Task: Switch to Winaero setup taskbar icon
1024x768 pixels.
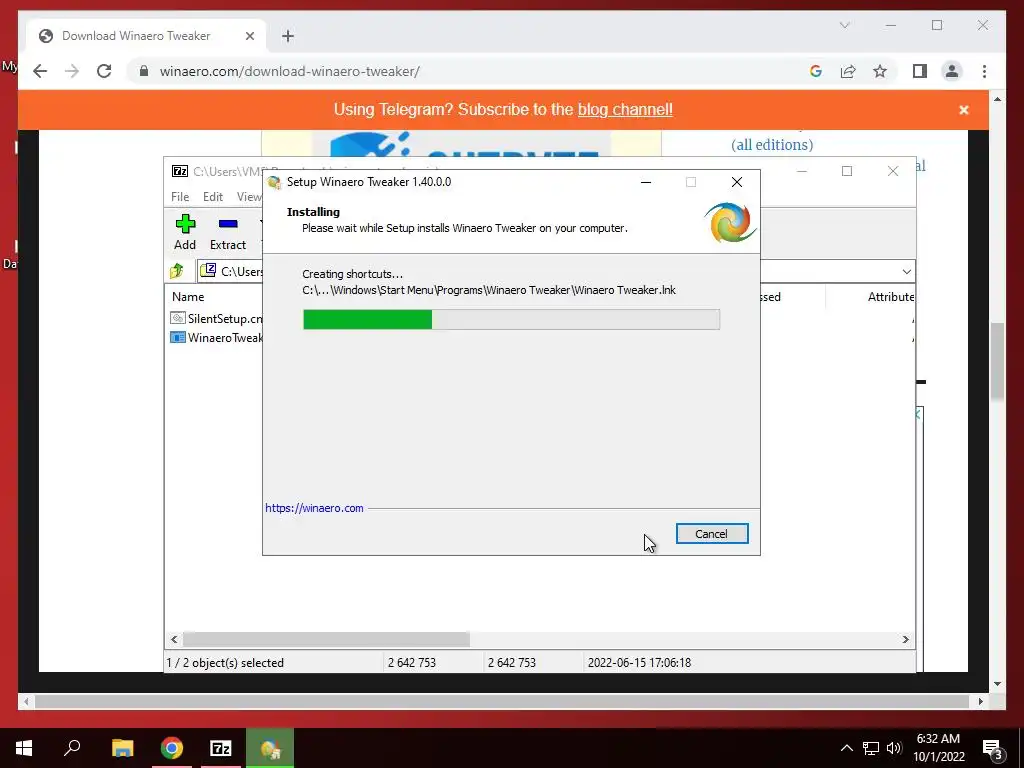Action: click(x=270, y=748)
